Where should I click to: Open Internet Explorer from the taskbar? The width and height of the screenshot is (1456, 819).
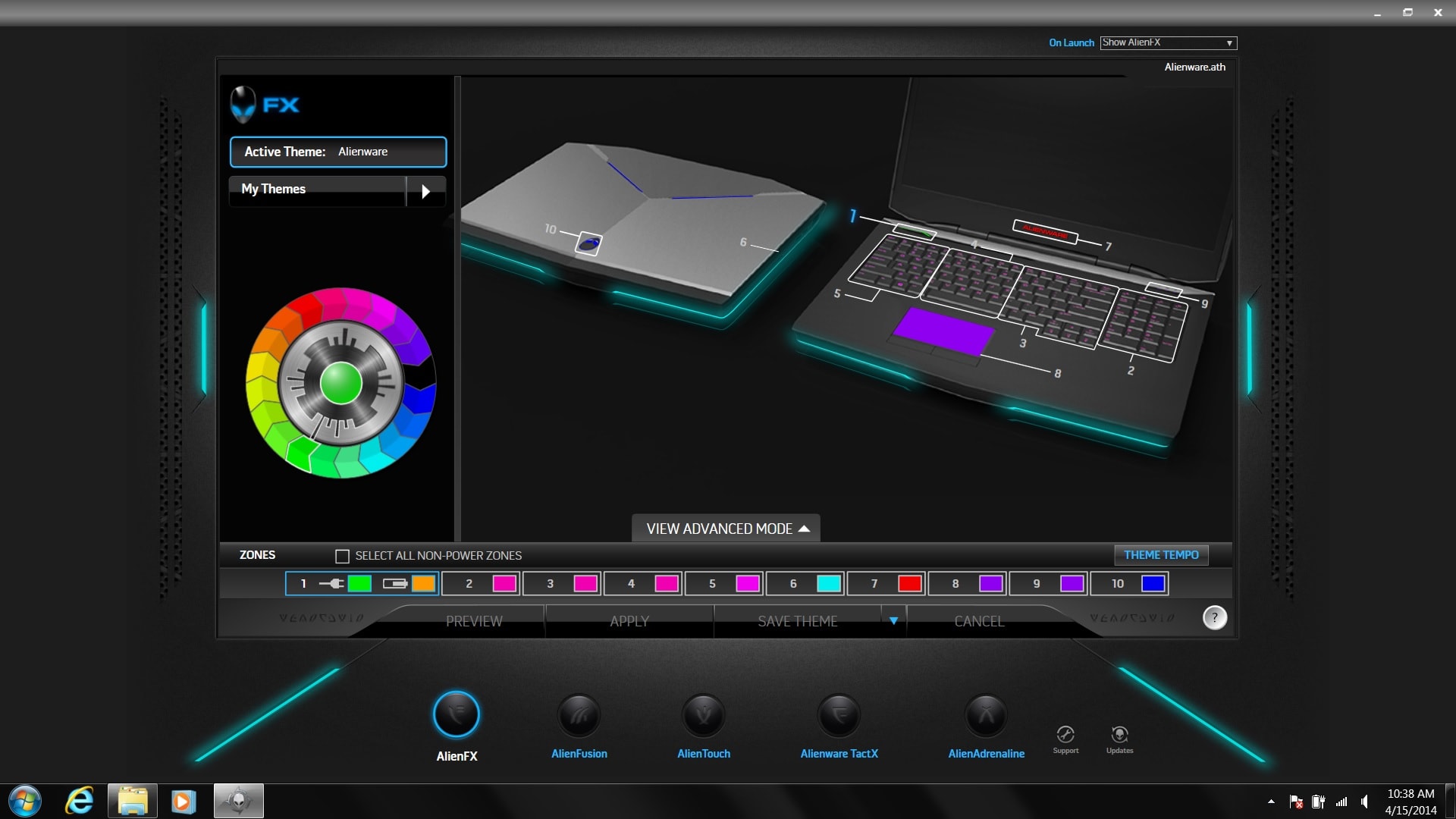[x=80, y=801]
